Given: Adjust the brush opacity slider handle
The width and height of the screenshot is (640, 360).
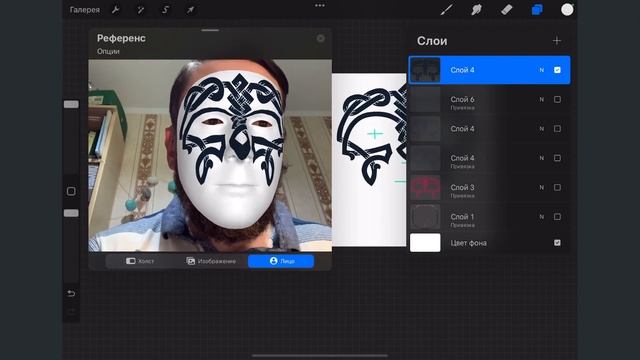Looking at the screenshot, I should pyautogui.click(x=71, y=213).
